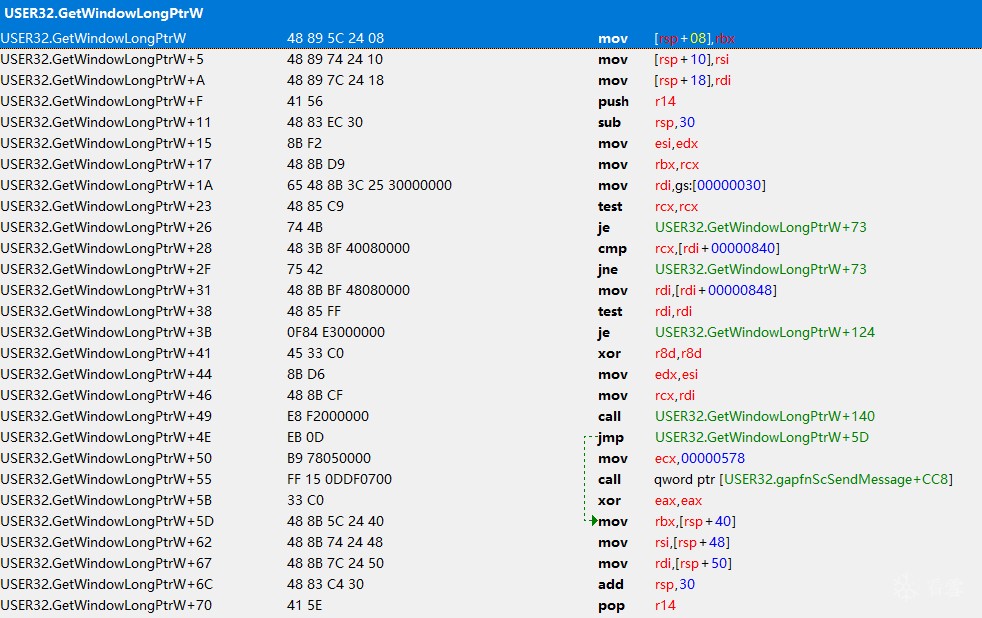Click bytes B9 78050000
This screenshot has height=618, width=982.
[329, 458]
